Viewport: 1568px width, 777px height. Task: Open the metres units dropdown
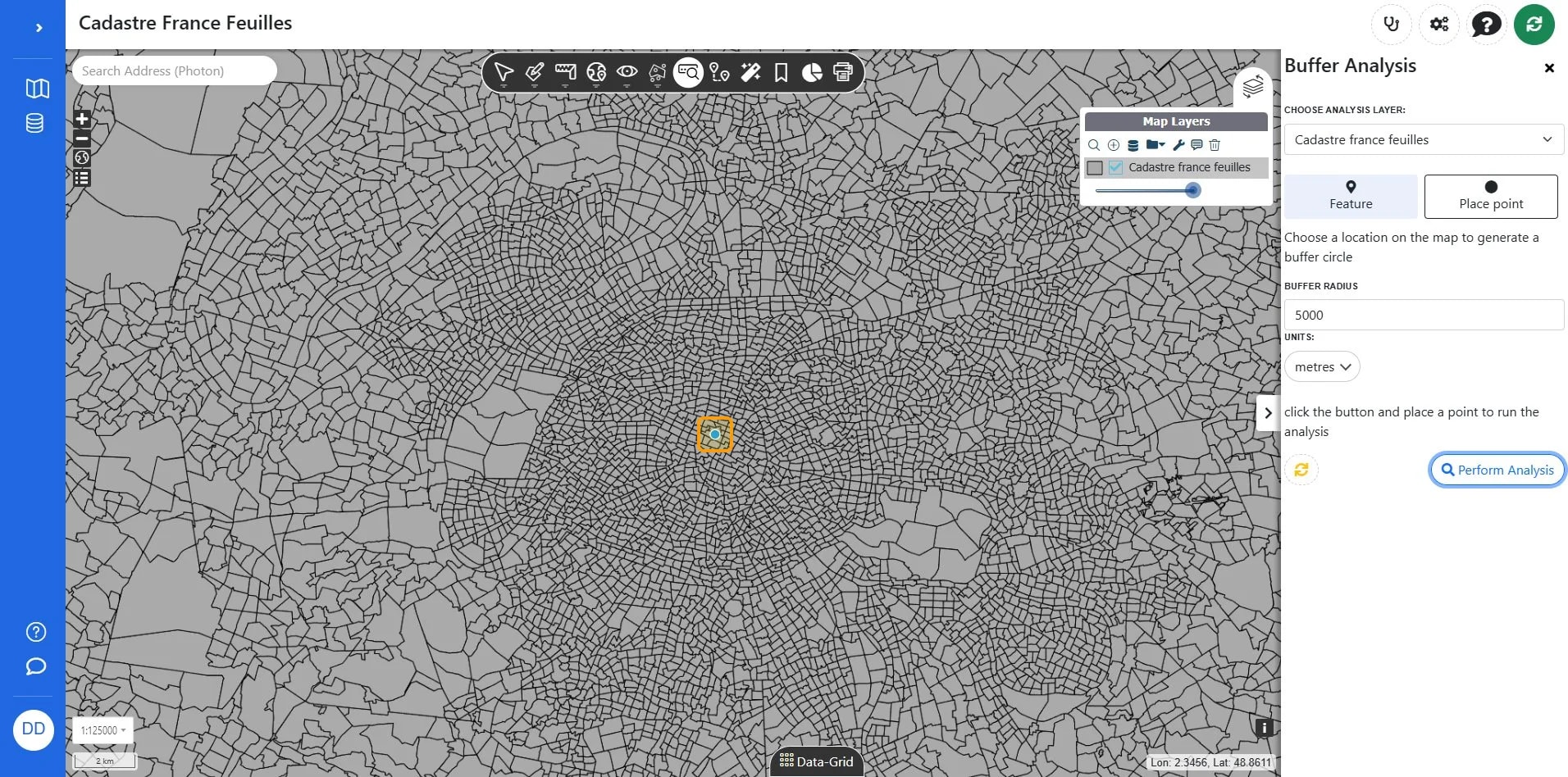[1322, 366]
